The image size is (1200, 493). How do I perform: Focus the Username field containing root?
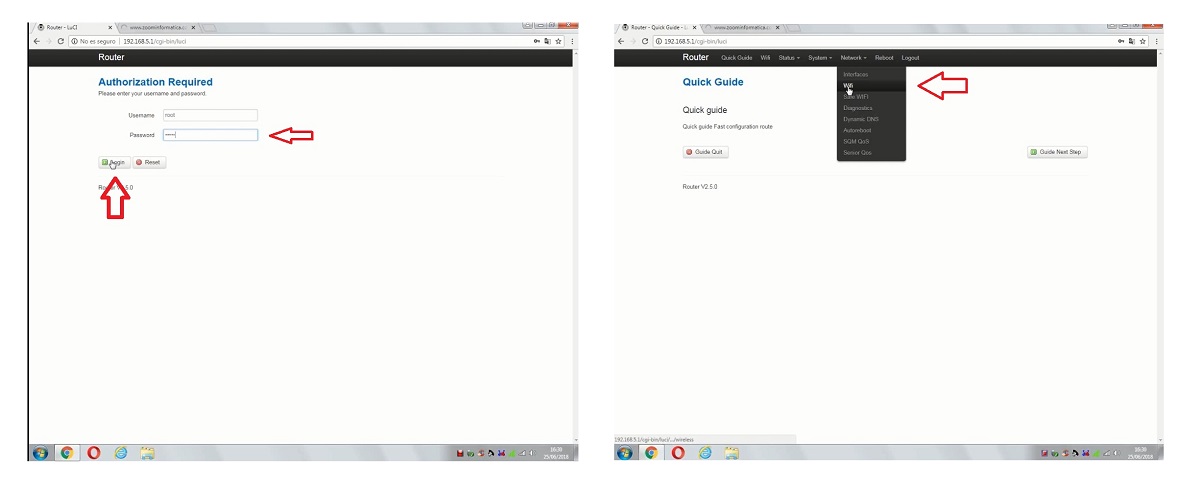[x=210, y=115]
